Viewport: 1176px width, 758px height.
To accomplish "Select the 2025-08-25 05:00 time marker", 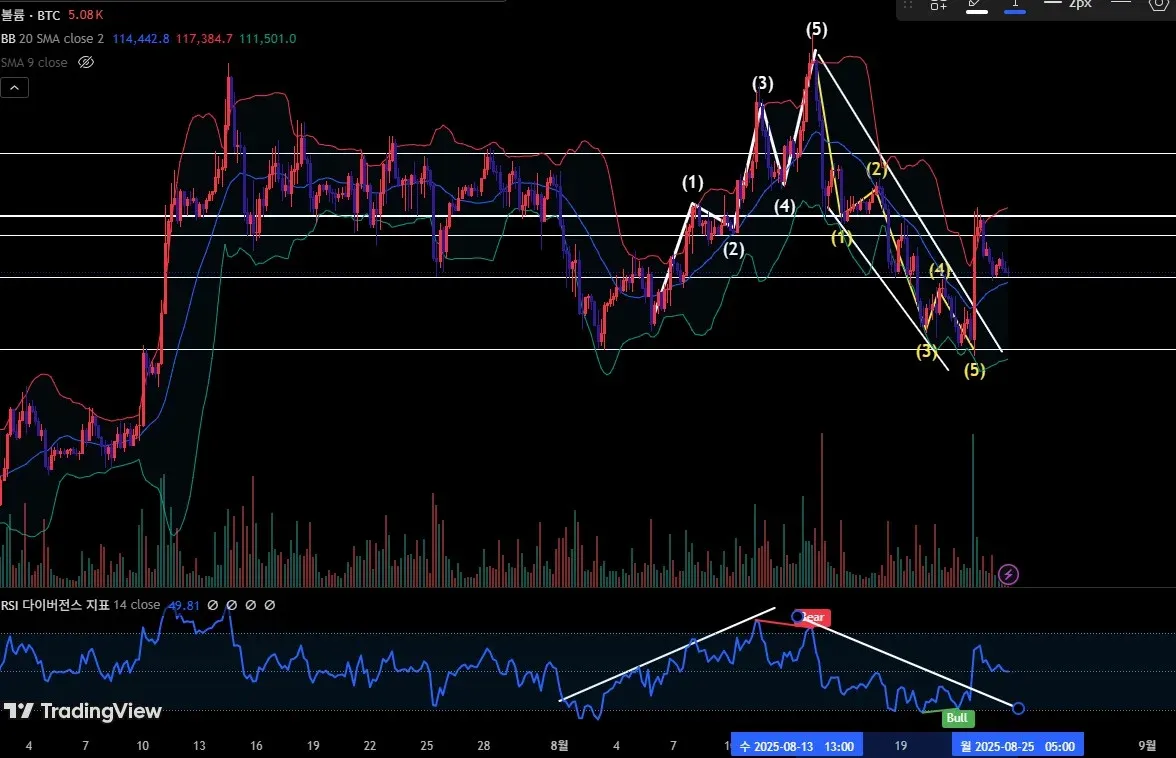I will (1018, 746).
